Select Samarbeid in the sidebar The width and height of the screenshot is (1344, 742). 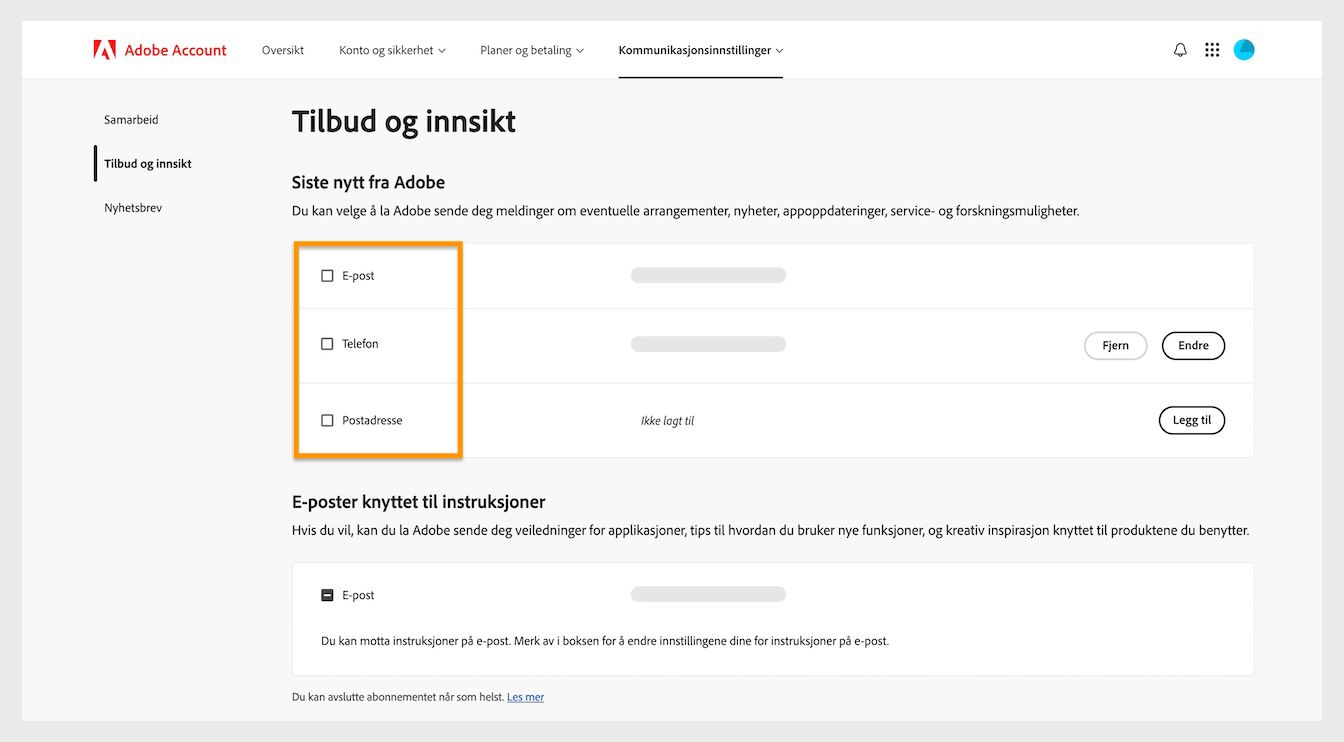(131, 119)
